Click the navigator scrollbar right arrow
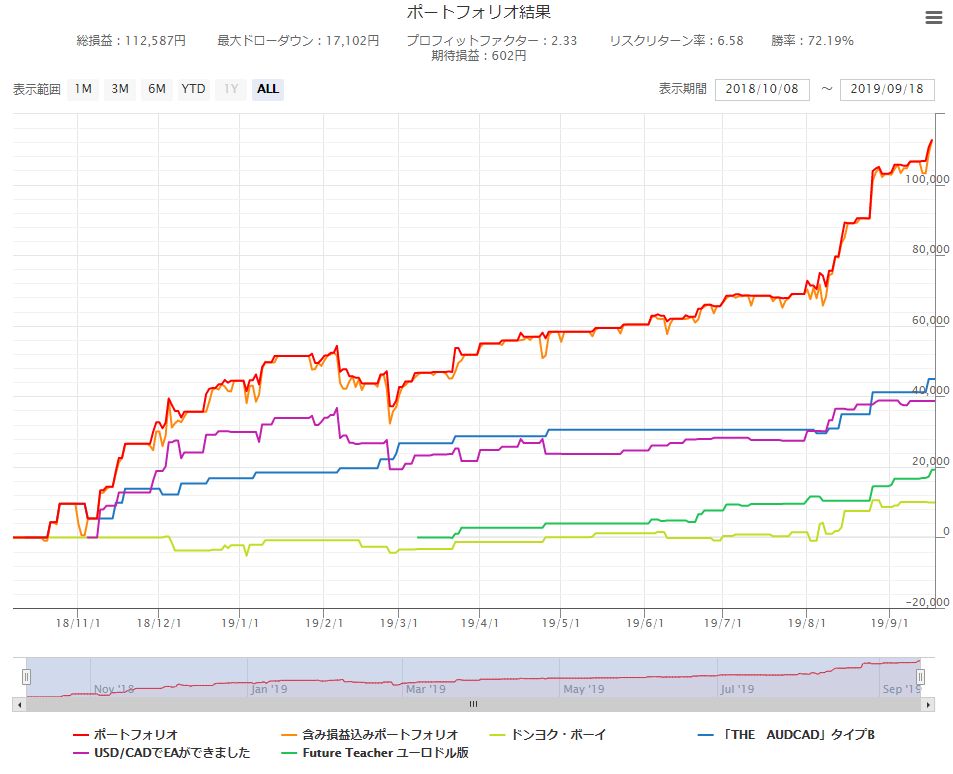 [x=927, y=705]
